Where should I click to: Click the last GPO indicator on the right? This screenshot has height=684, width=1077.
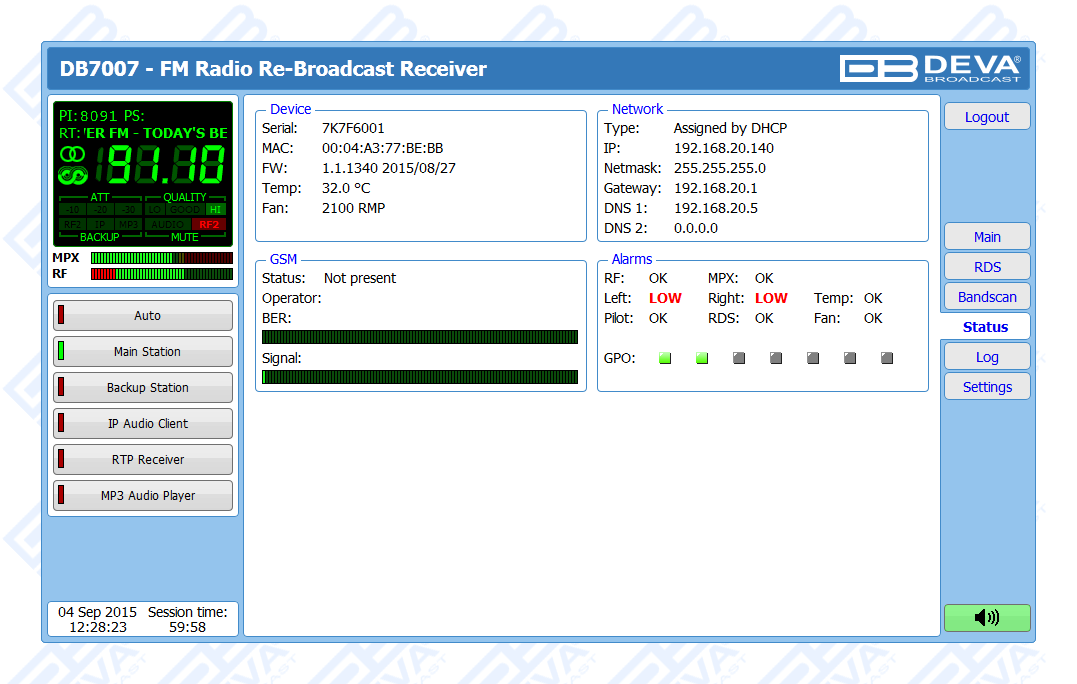point(887,358)
